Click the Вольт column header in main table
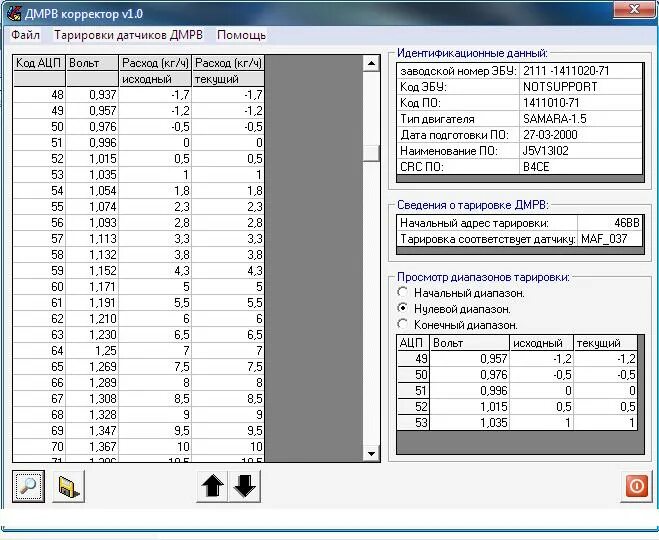 92,63
